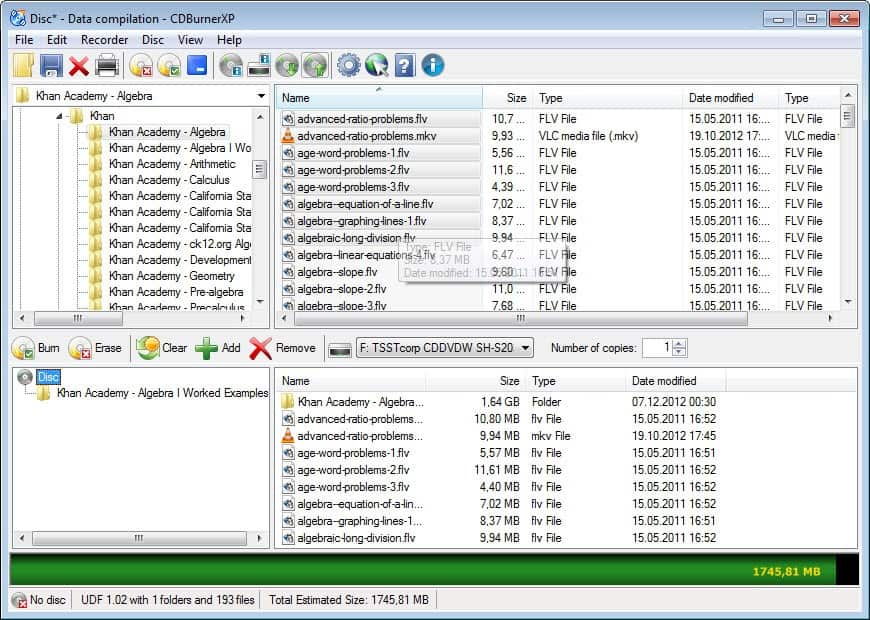Screen dimensions: 870x620
Task: Open help question mark icon
Action: pyautogui.click(x=405, y=65)
